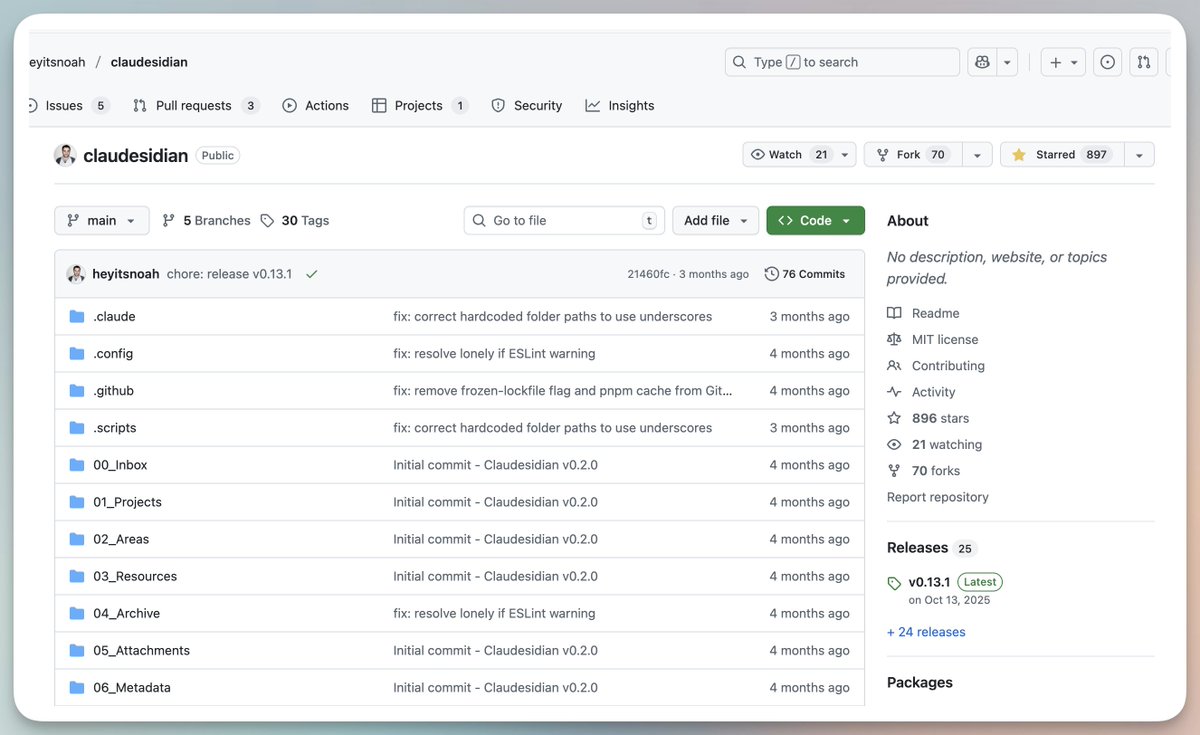View the 30 Tags link
Screen dimensions: 1200x735
click(x=295, y=220)
